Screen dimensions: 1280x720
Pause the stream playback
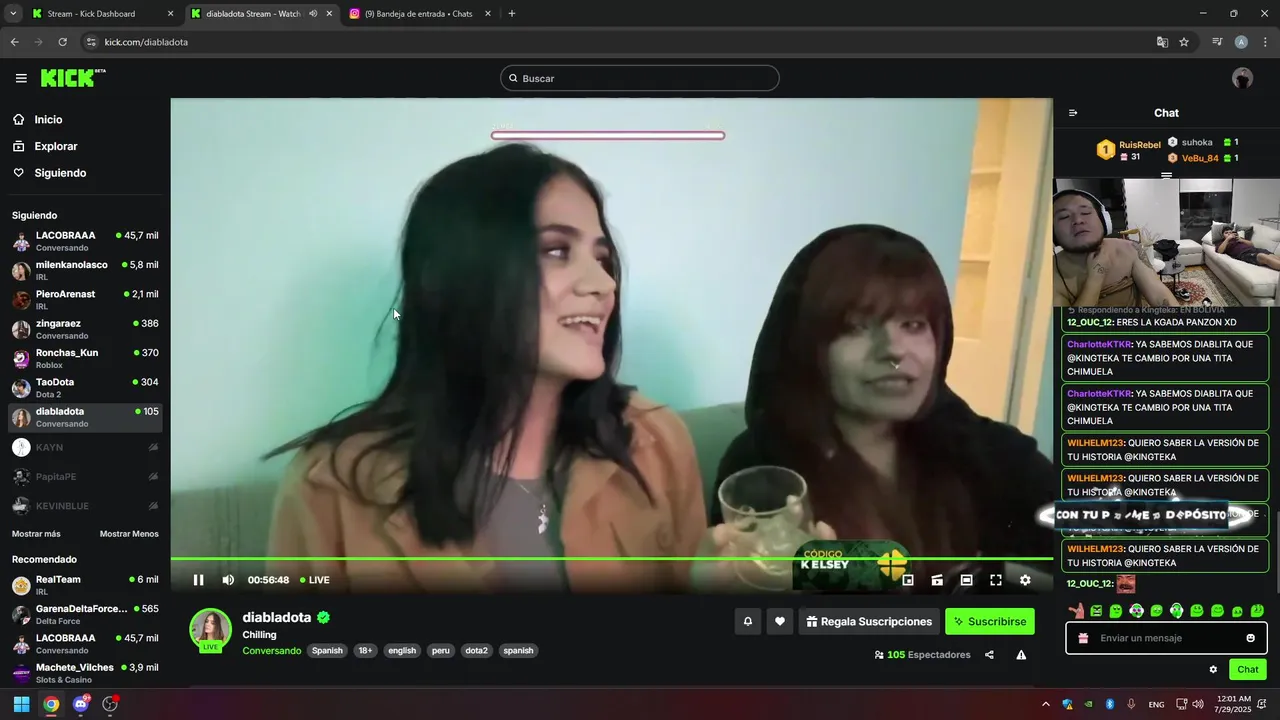point(198,580)
